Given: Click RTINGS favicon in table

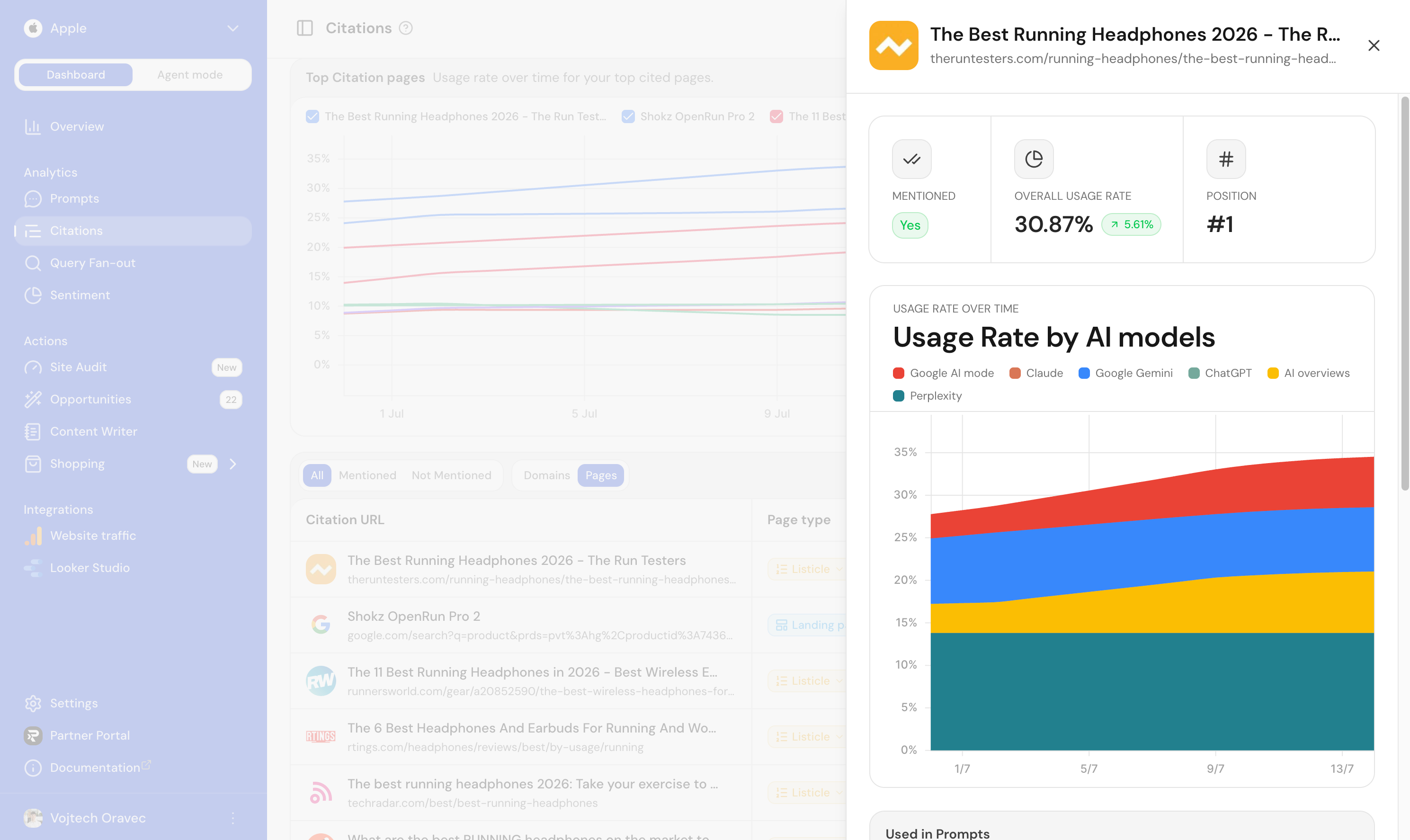Looking at the screenshot, I should click(321, 736).
